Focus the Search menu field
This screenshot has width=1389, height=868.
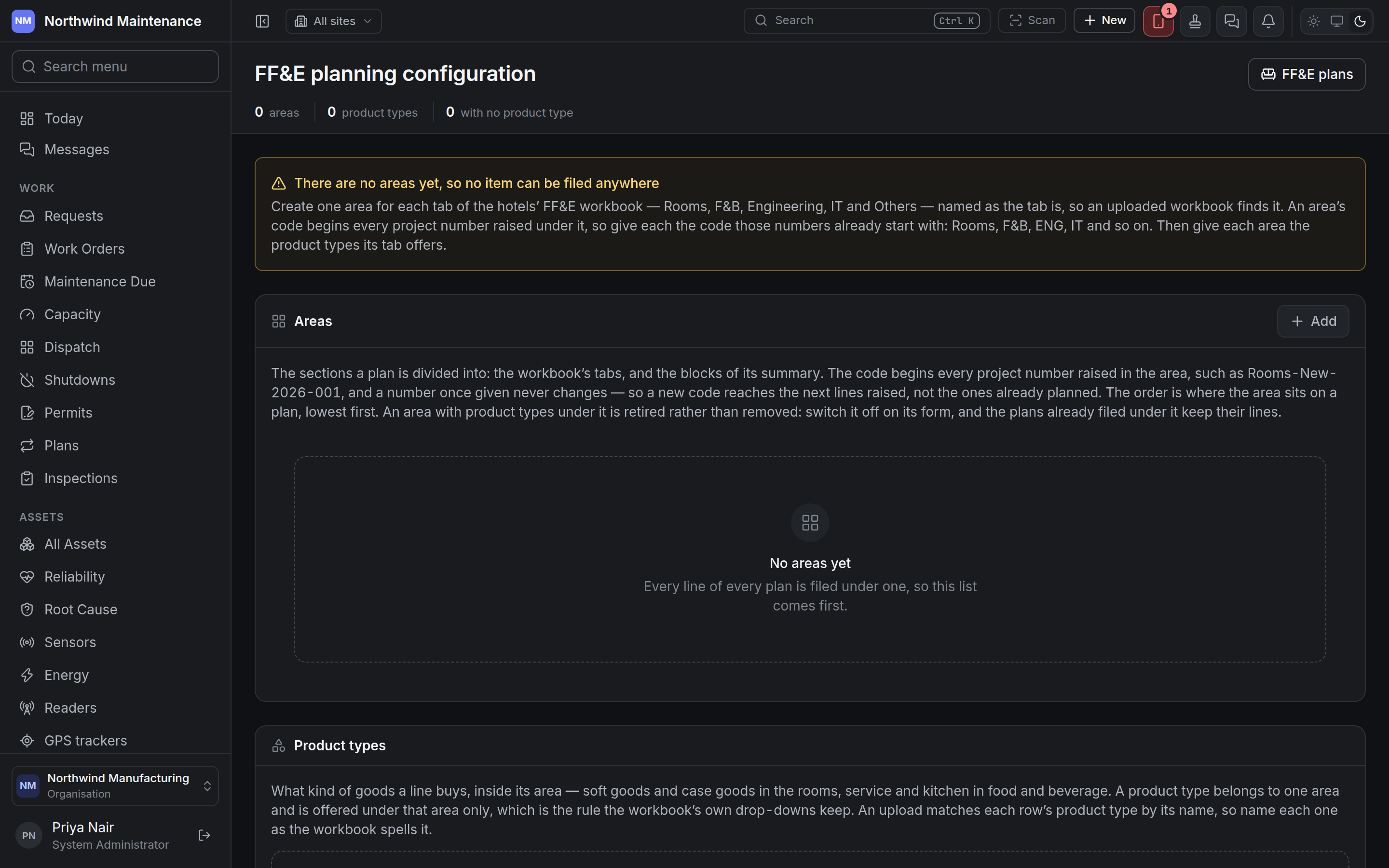click(115, 67)
